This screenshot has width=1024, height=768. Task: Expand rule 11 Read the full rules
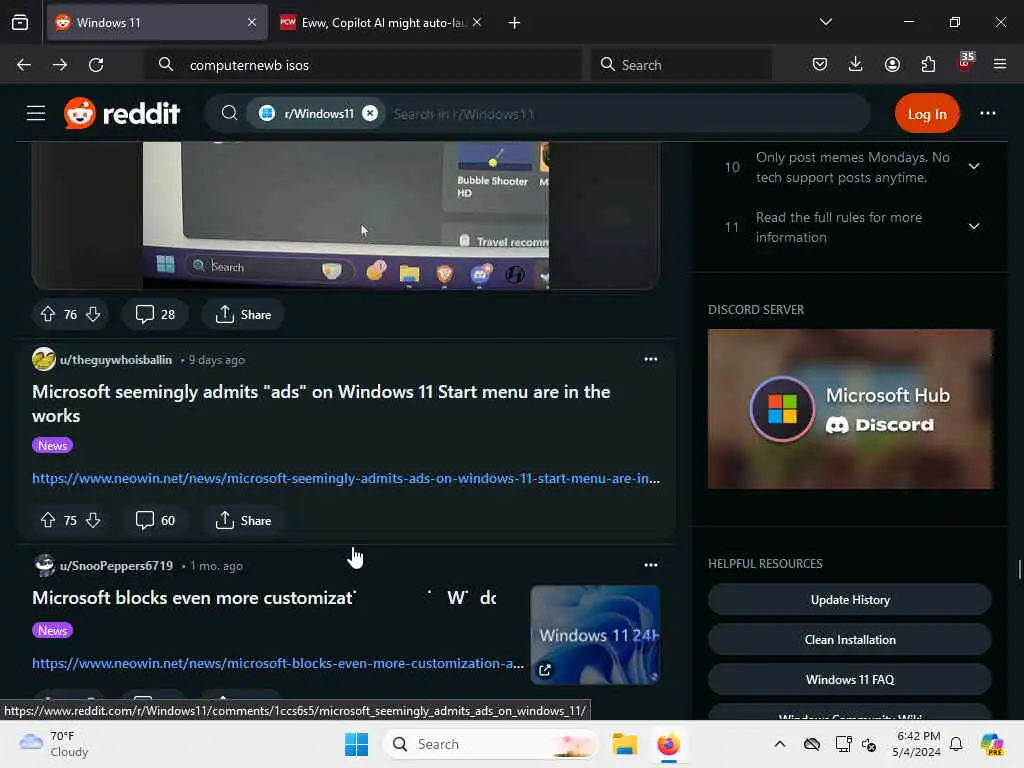coord(973,227)
